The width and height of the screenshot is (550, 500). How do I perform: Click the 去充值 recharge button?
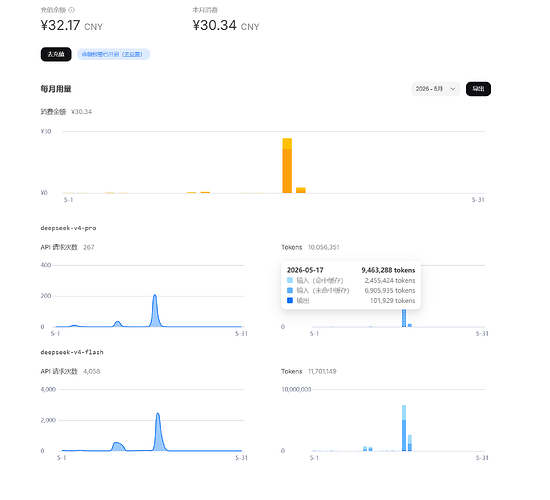tap(56, 54)
